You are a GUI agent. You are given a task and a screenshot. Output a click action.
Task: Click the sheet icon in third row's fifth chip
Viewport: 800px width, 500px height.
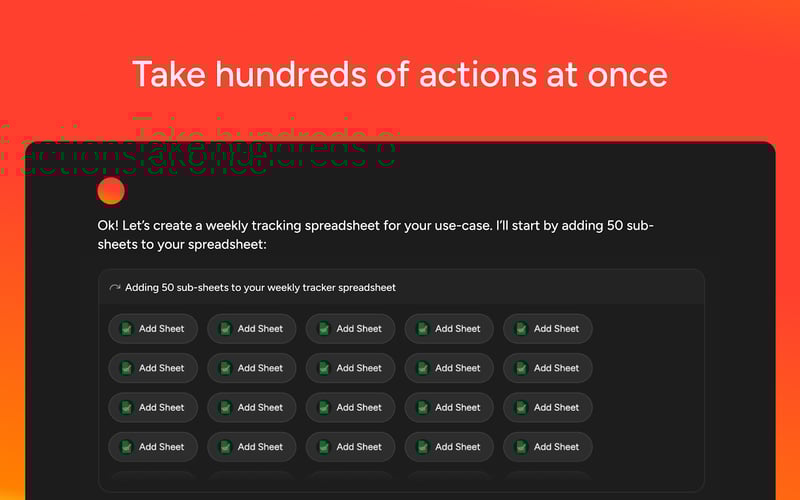(x=521, y=407)
